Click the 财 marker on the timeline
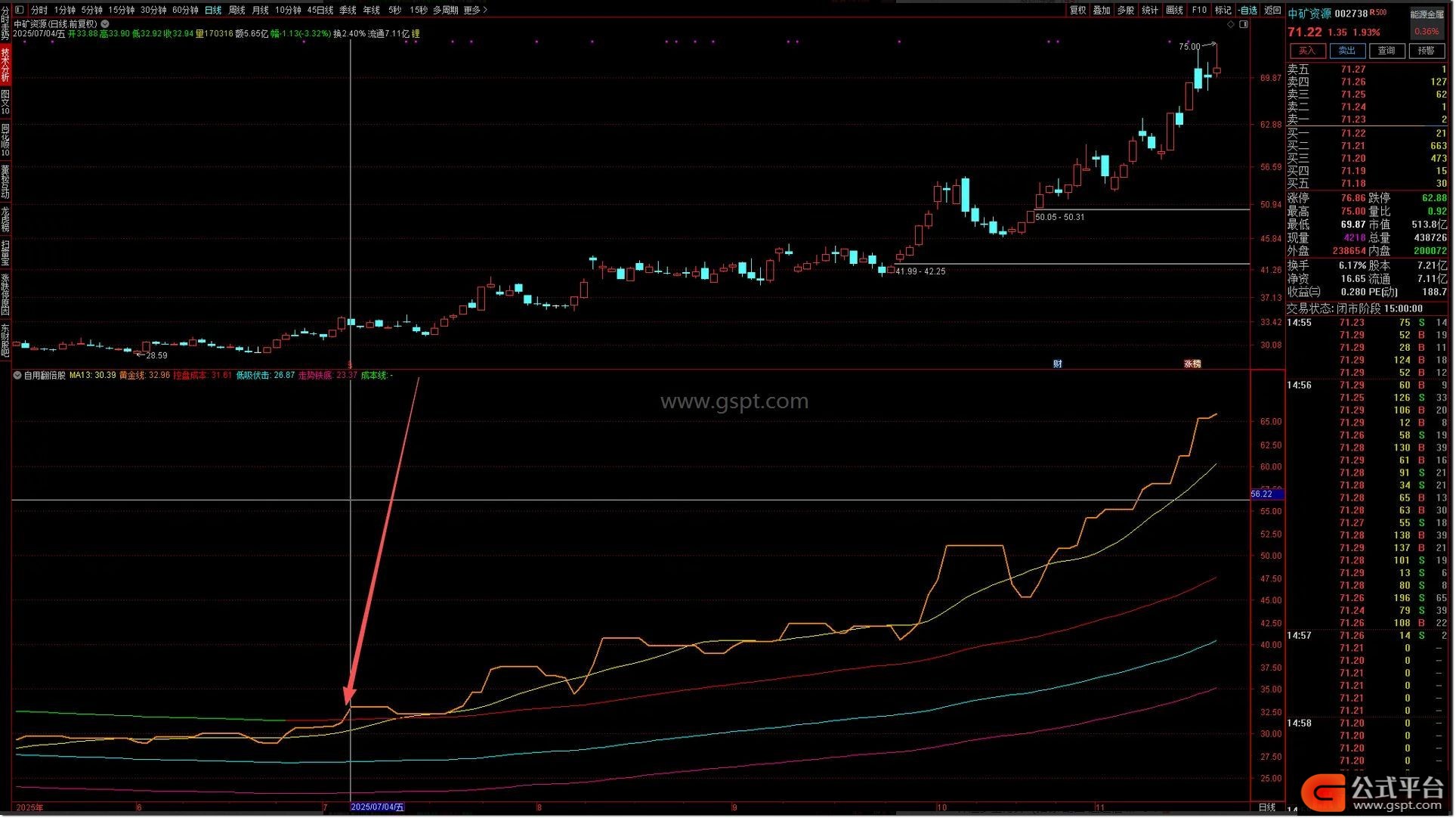Image resolution: width=1456 pixels, height=818 pixels. pos(1057,364)
